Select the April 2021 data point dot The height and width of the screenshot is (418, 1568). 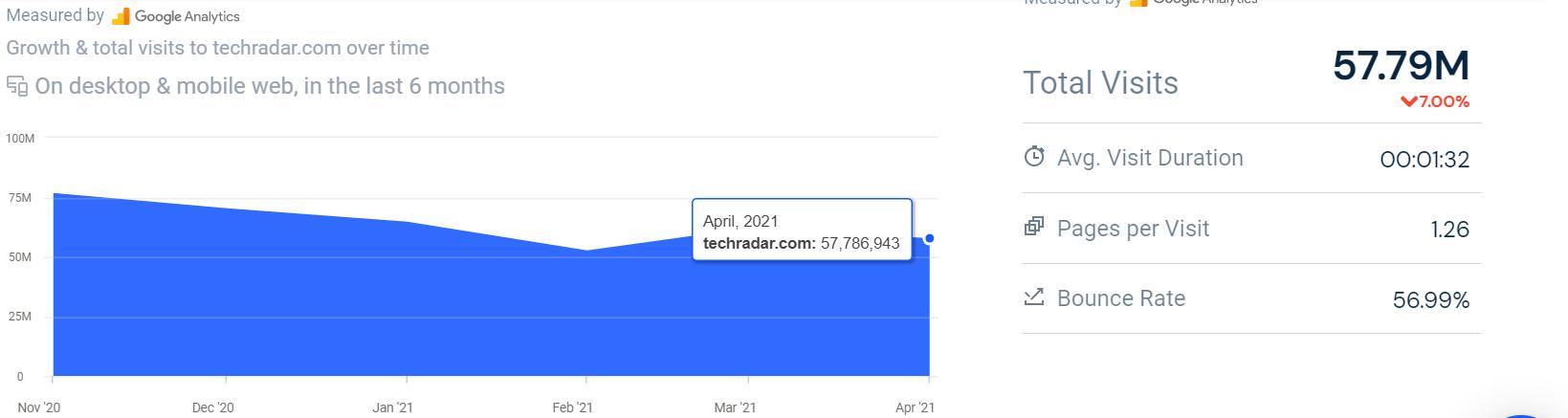click(x=930, y=238)
